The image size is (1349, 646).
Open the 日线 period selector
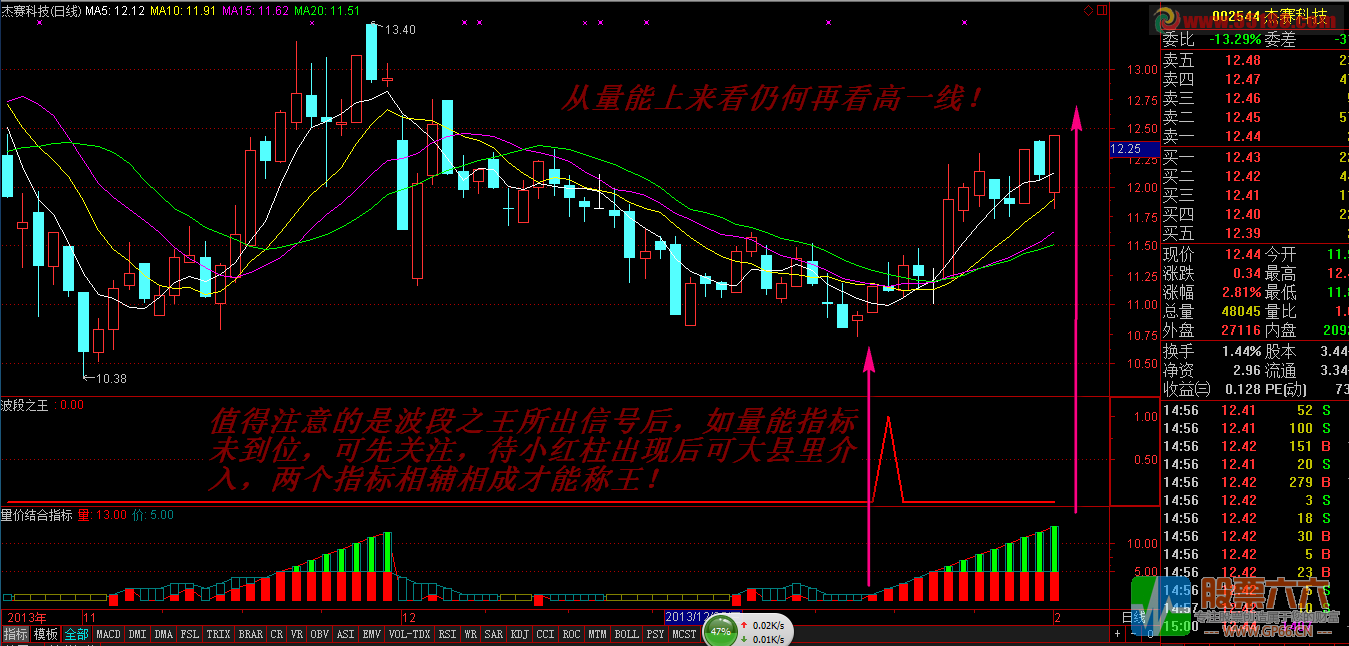(x=1132, y=617)
